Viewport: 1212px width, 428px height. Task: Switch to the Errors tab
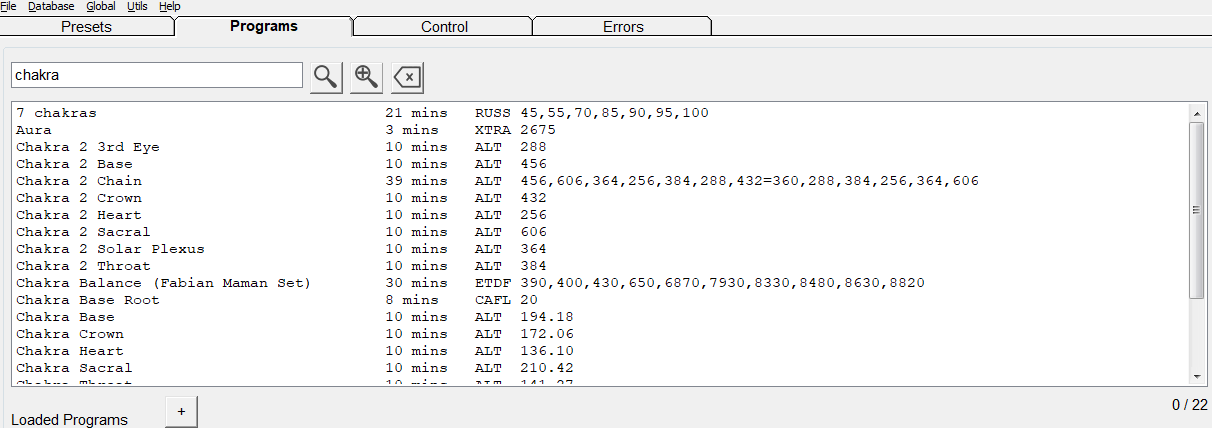click(x=623, y=27)
